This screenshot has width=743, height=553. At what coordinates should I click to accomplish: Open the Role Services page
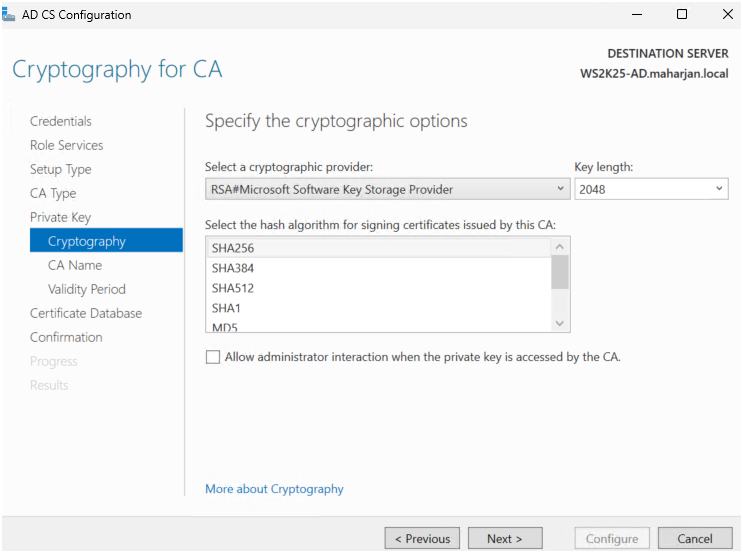(x=66, y=145)
